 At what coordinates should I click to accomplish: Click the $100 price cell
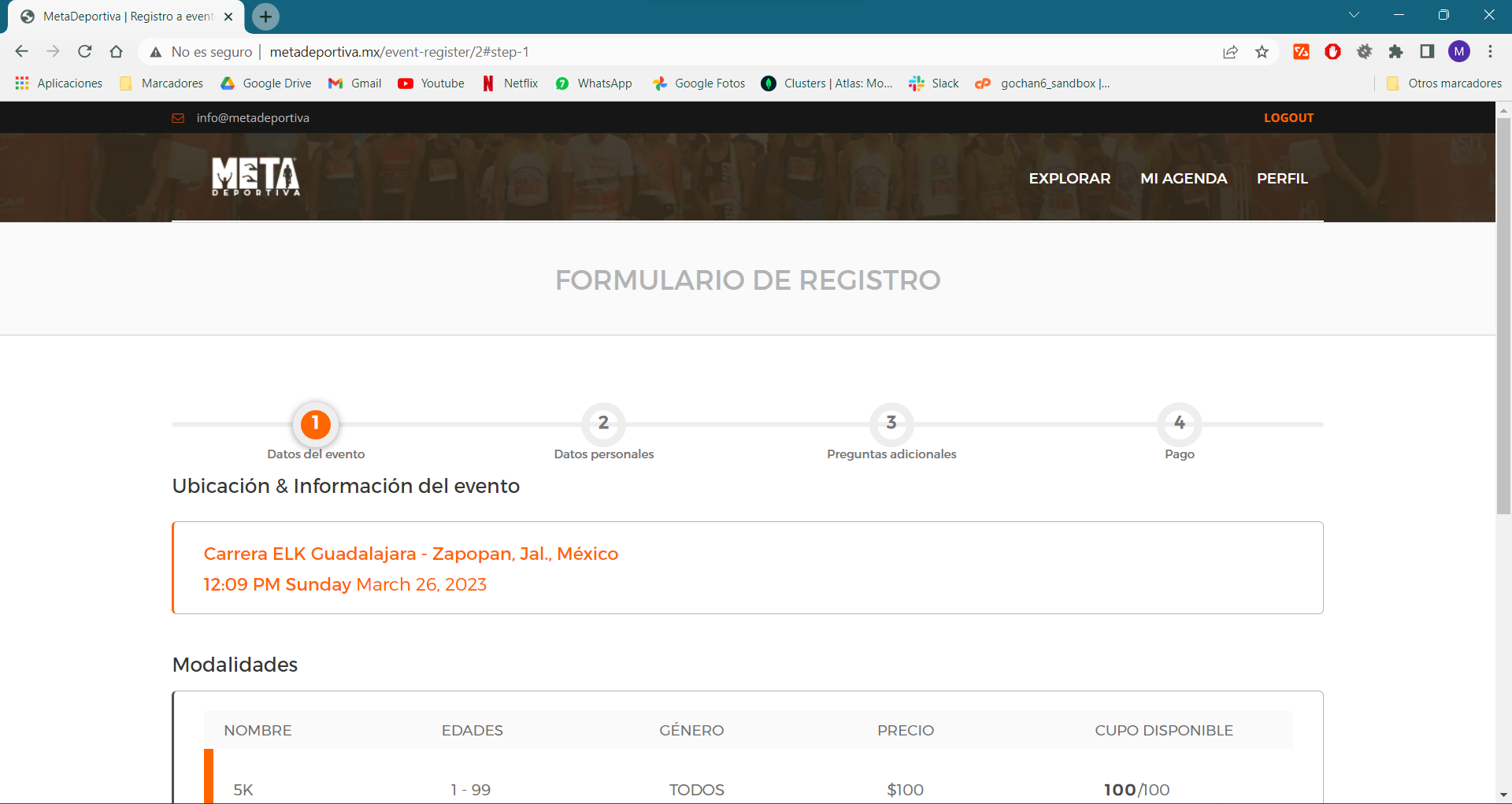[905, 790]
